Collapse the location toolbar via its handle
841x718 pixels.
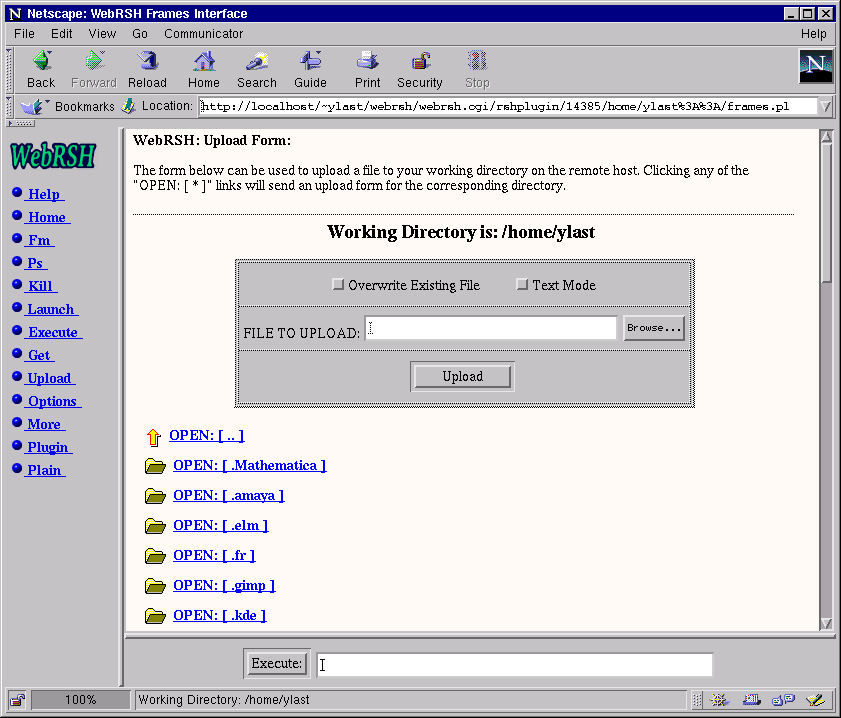tap(9, 106)
